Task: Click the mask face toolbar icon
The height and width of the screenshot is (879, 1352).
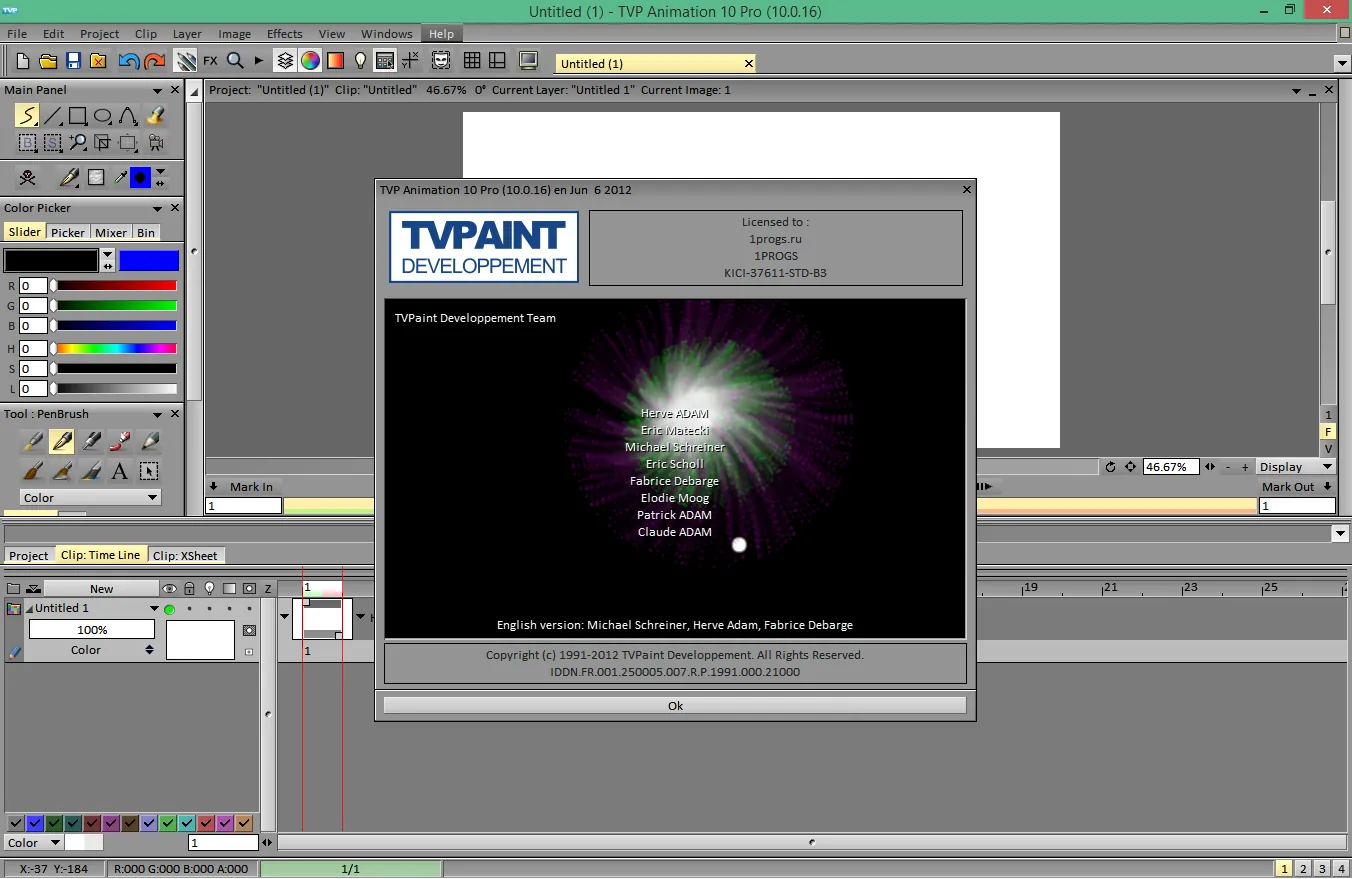Action: [440, 61]
